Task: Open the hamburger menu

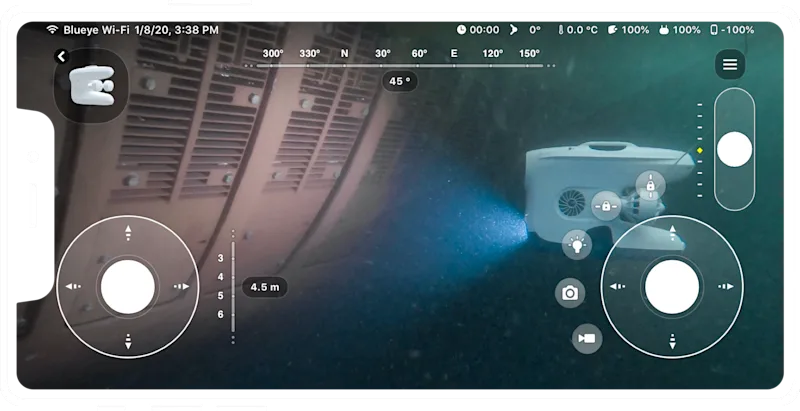Action: tap(730, 65)
